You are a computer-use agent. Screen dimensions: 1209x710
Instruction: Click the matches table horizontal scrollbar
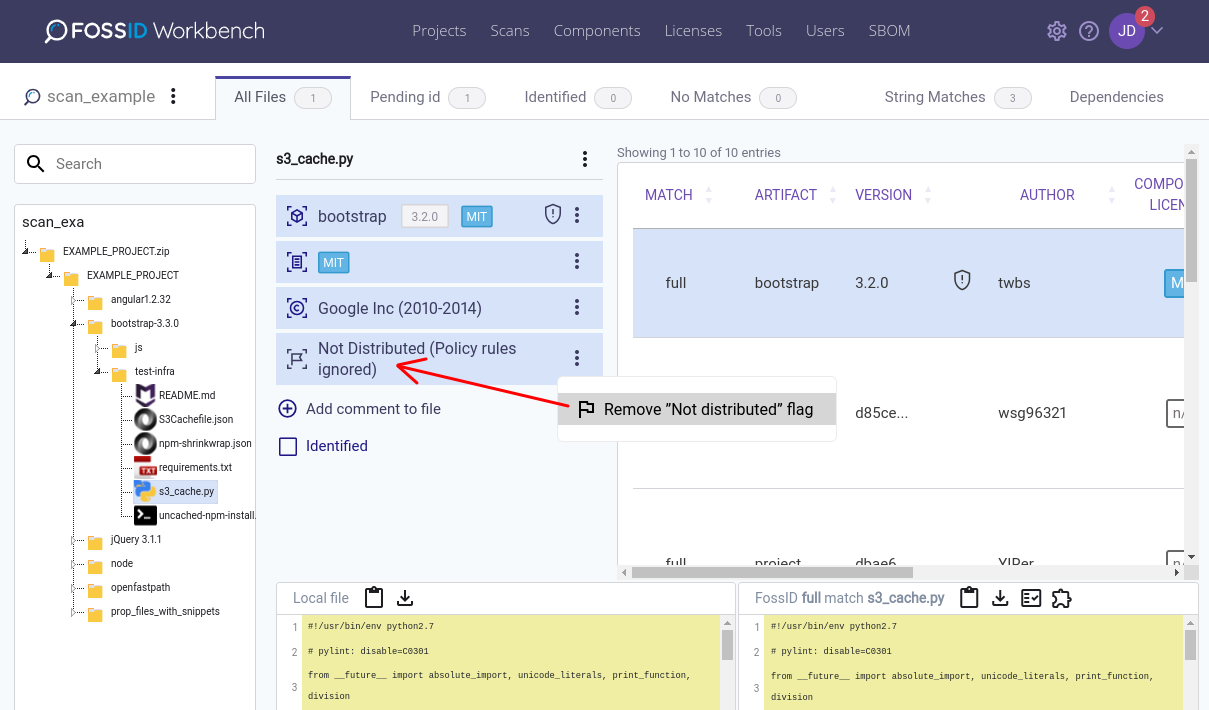coord(772,573)
